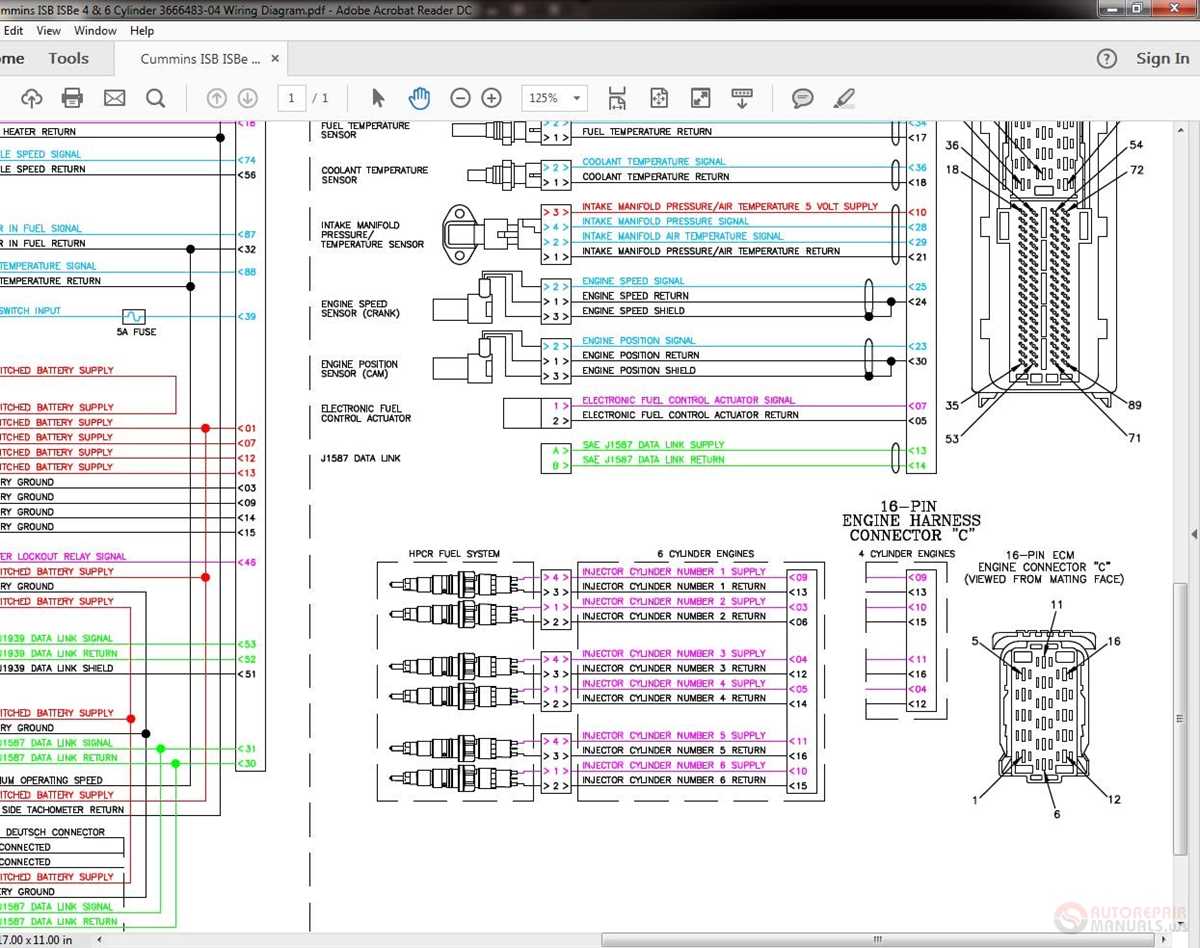
Task: Click SAE J1587 Data Link Supply text
Action: (x=653, y=445)
